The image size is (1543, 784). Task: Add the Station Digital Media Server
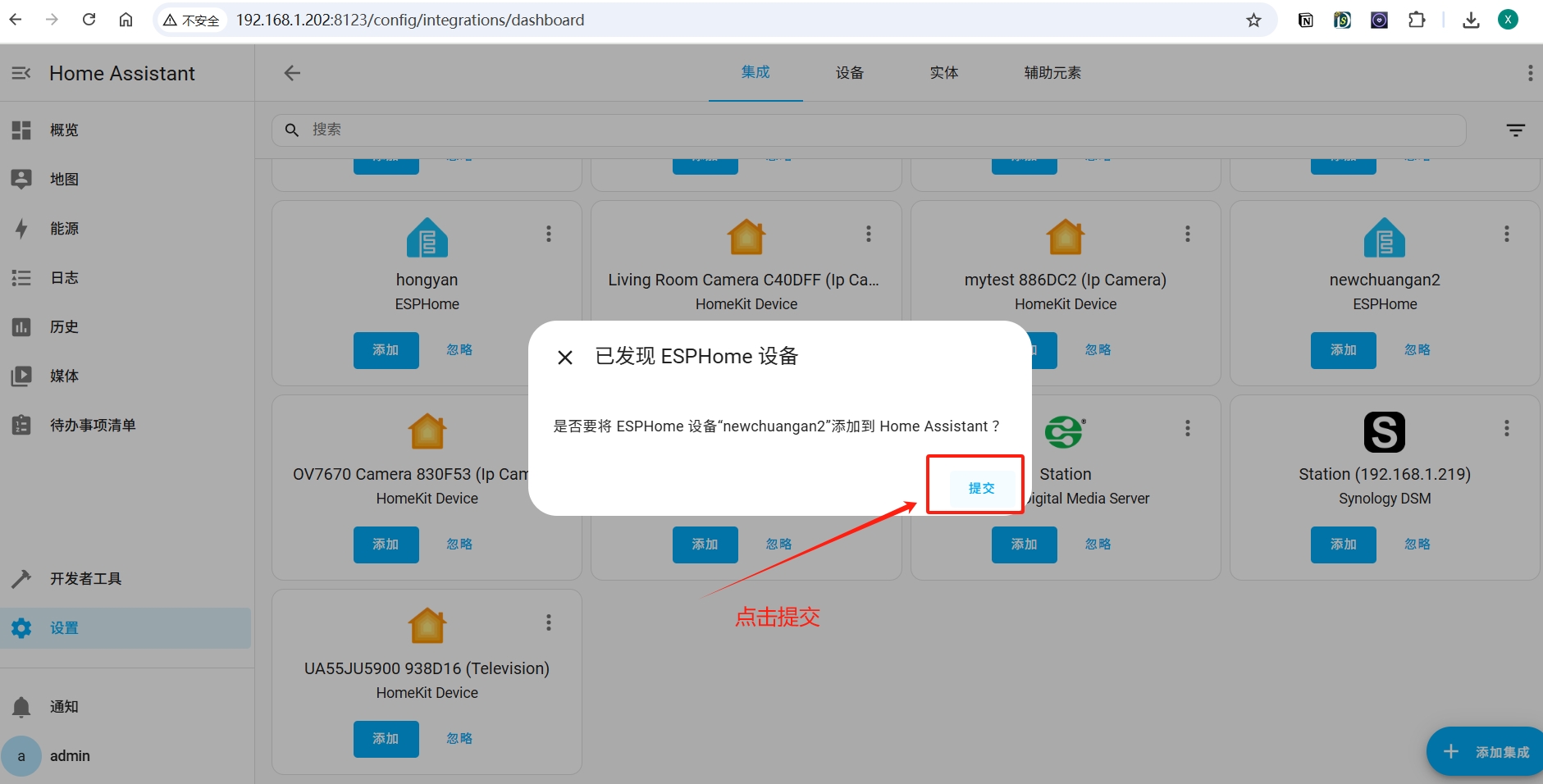click(1024, 545)
